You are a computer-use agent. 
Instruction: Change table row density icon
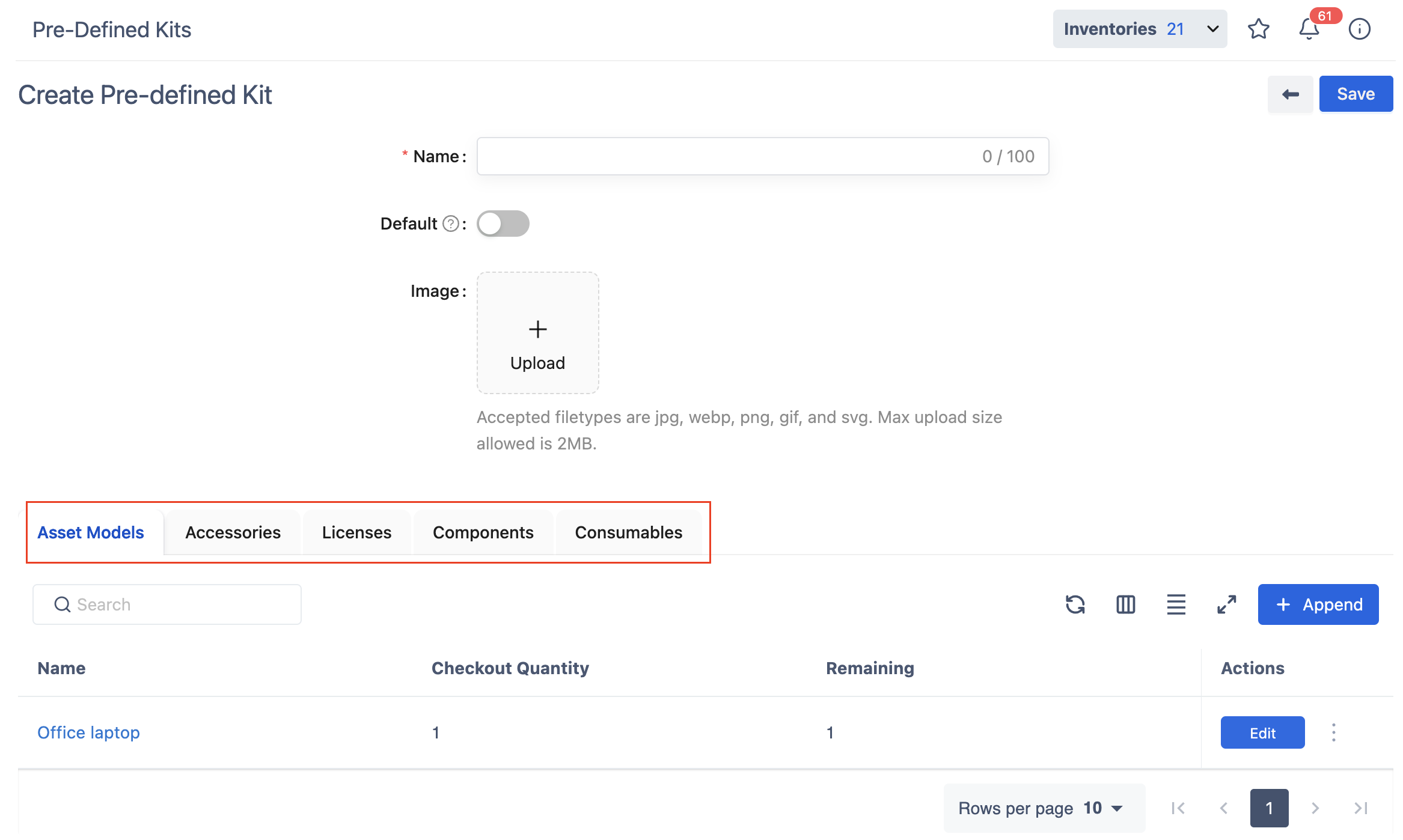1176,604
